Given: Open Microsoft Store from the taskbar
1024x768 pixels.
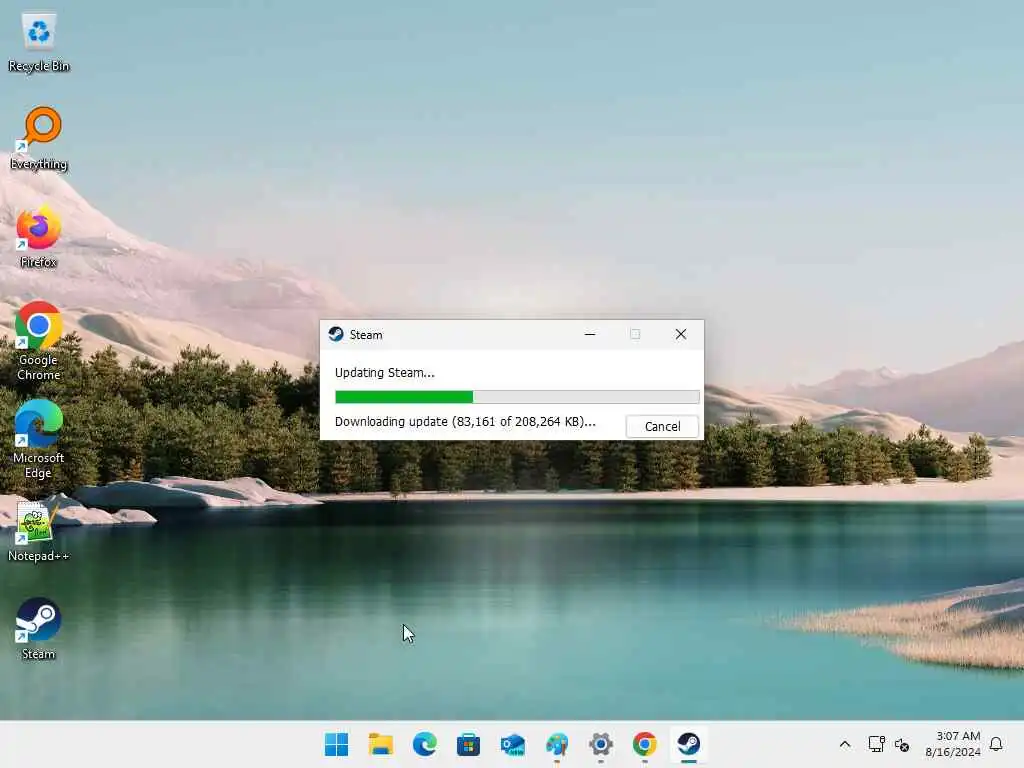Looking at the screenshot, I should coord(468,744).
